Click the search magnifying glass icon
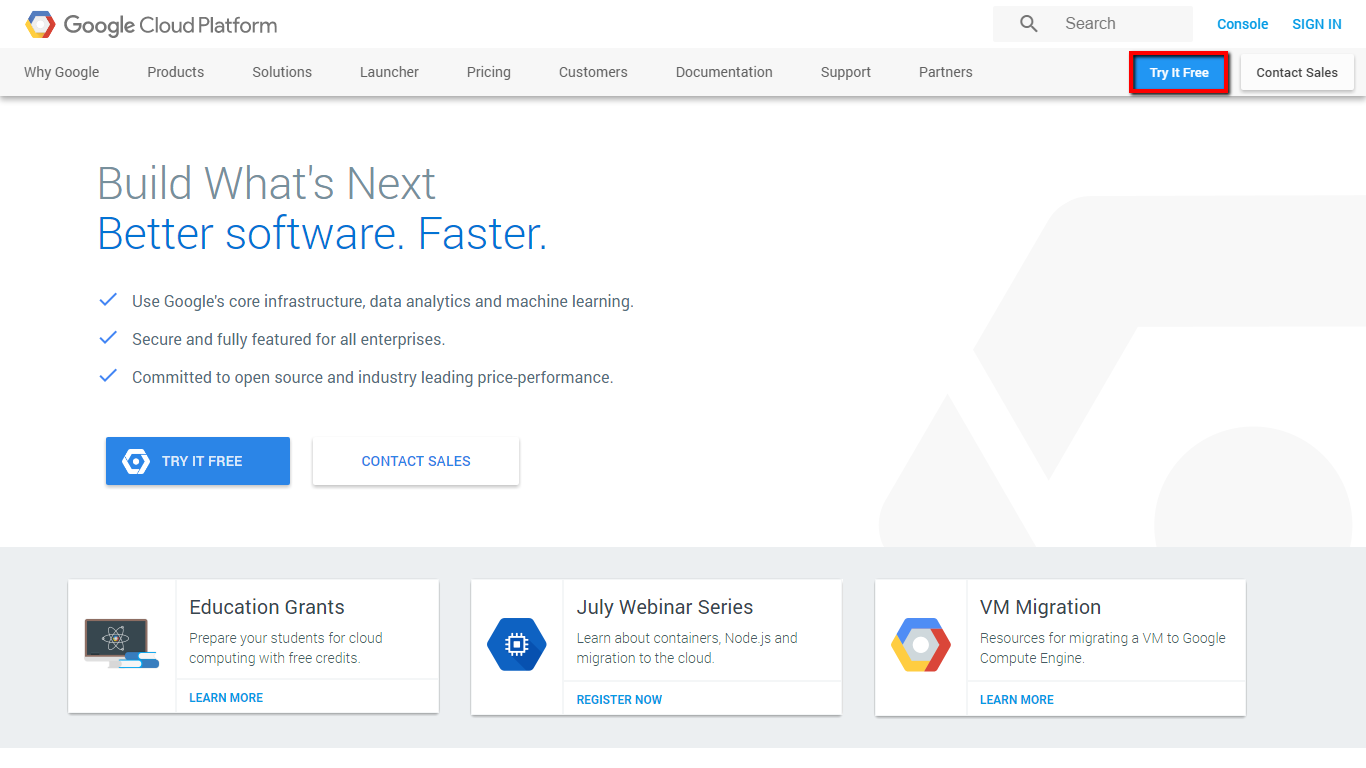The image size is (1366, 768). (1028, 24)
